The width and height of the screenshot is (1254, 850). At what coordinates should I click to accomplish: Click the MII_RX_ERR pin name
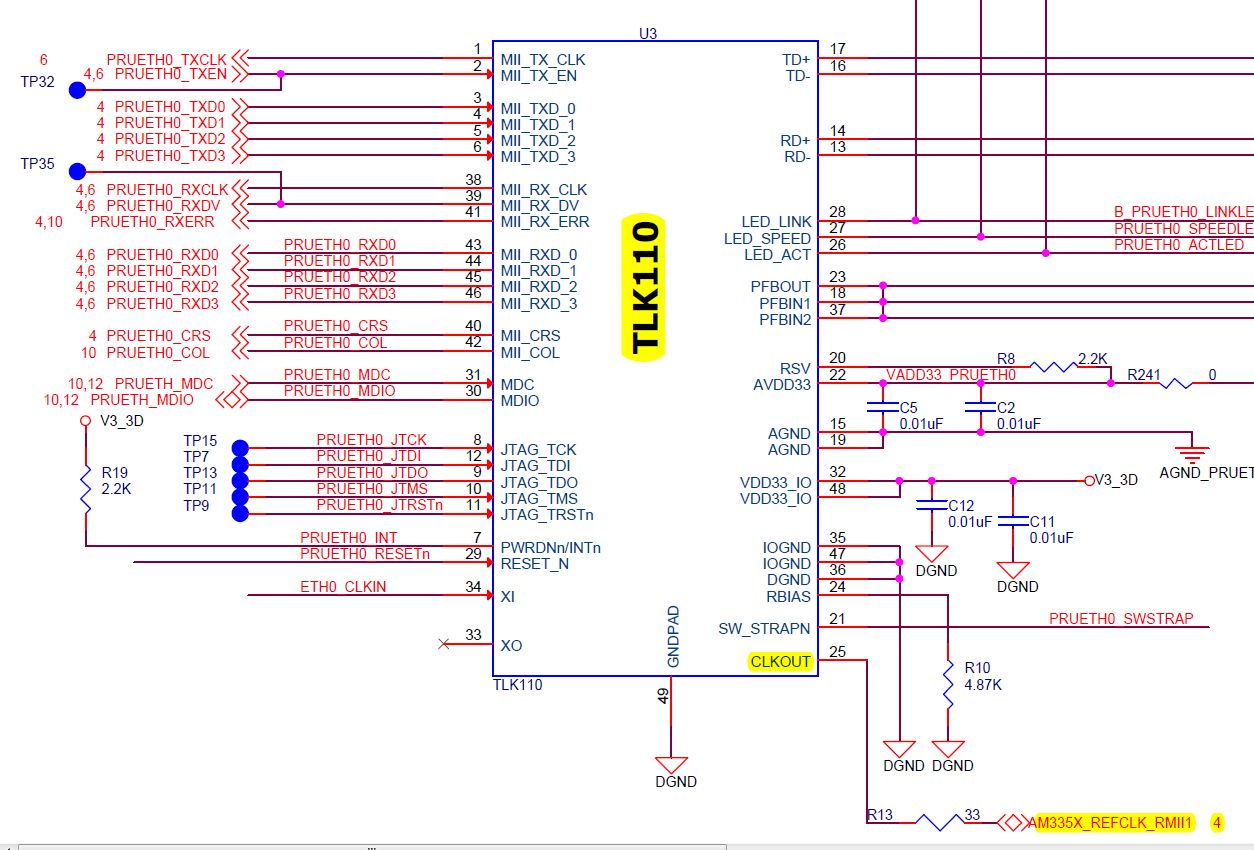[545, 222]
